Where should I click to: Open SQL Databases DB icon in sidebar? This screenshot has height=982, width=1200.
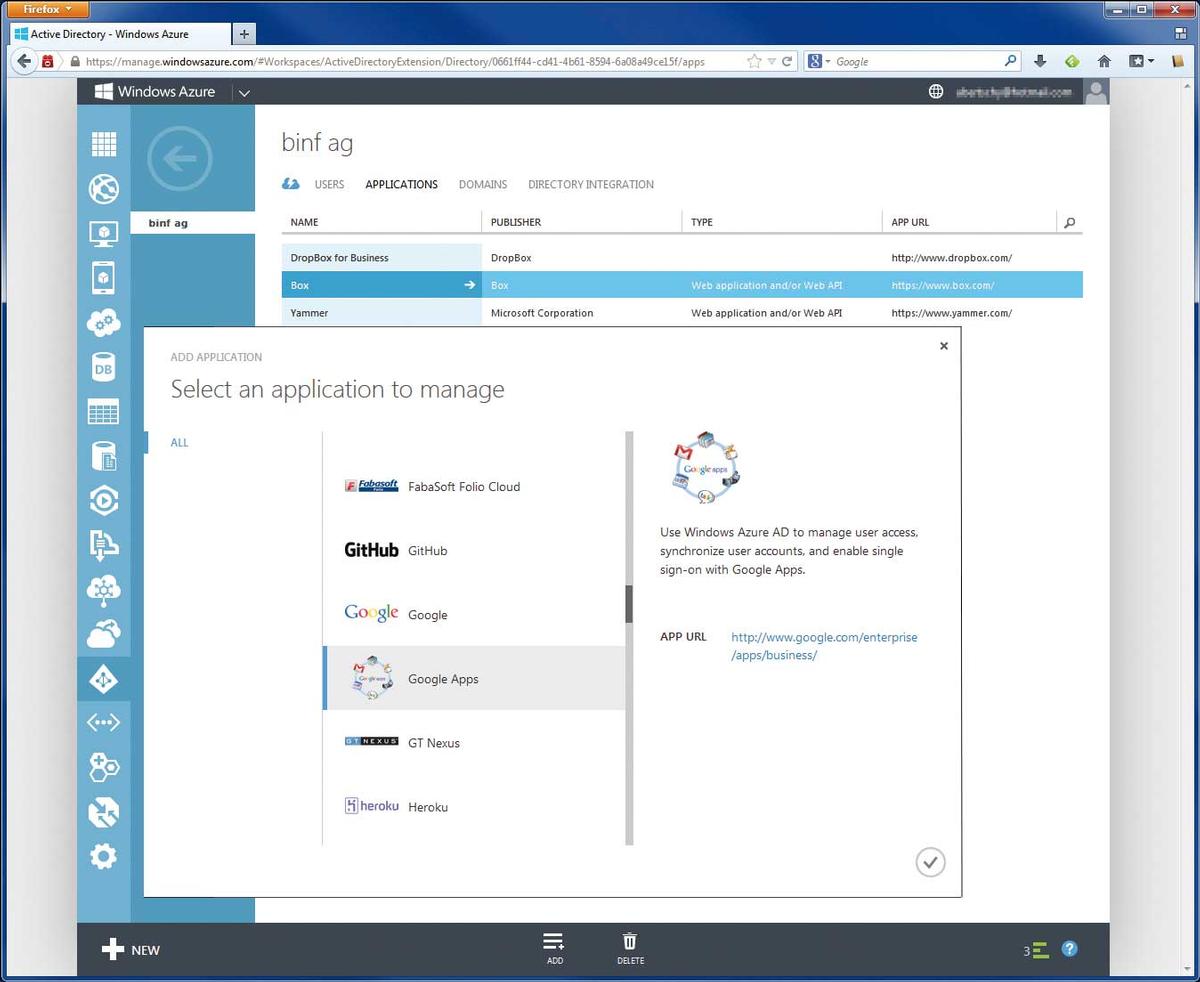coord(104,367)
